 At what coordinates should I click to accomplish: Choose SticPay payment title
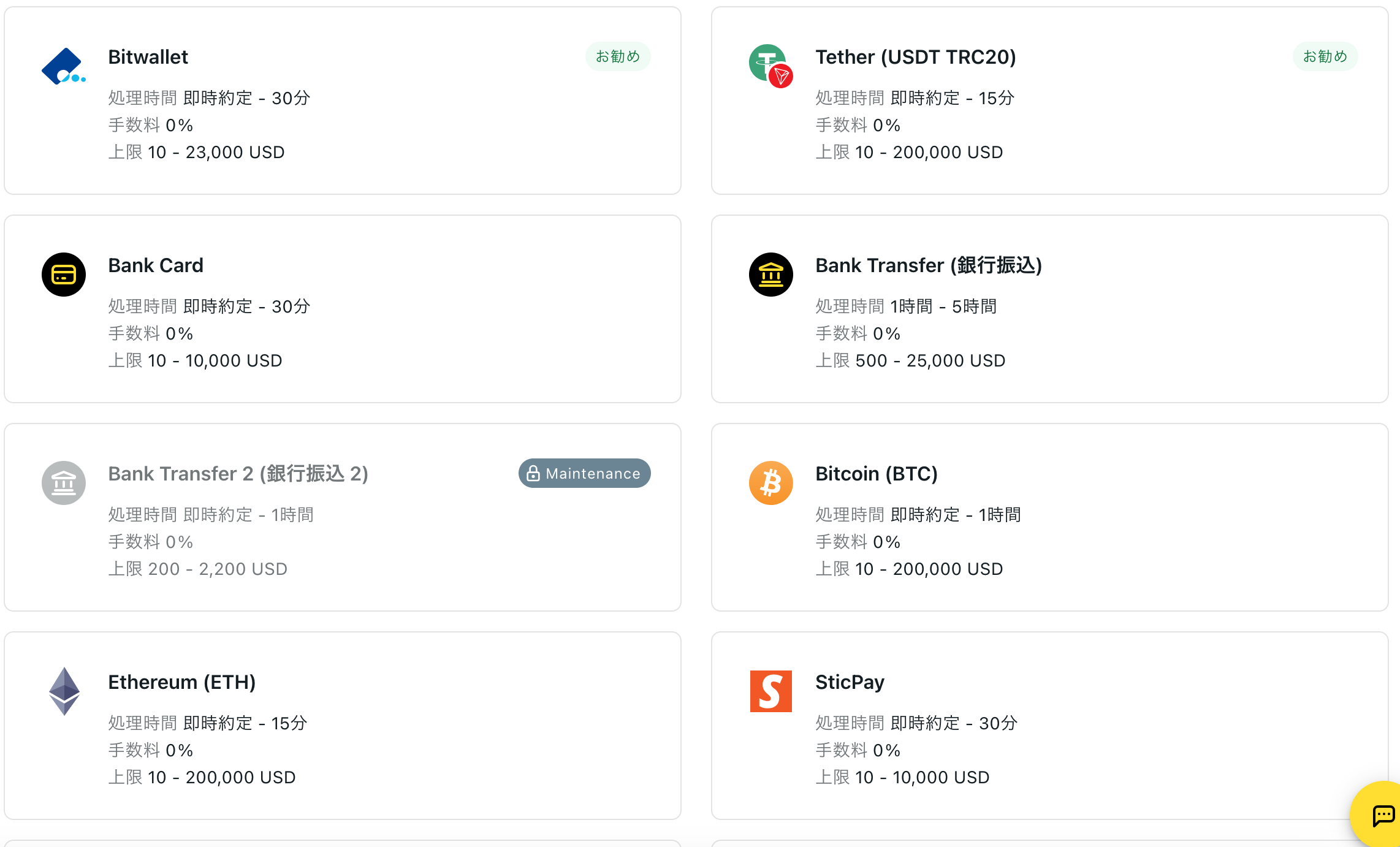tap(850, 682)
